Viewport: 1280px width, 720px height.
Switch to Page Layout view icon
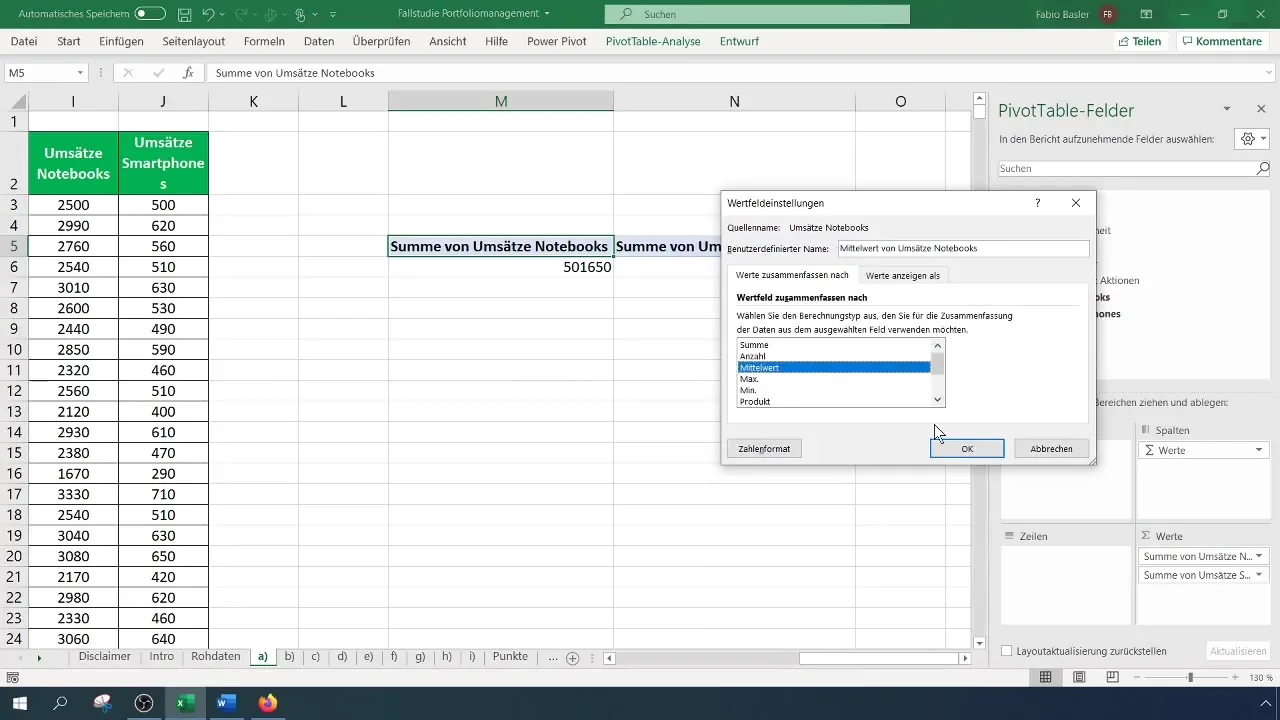coord(1079,678)
